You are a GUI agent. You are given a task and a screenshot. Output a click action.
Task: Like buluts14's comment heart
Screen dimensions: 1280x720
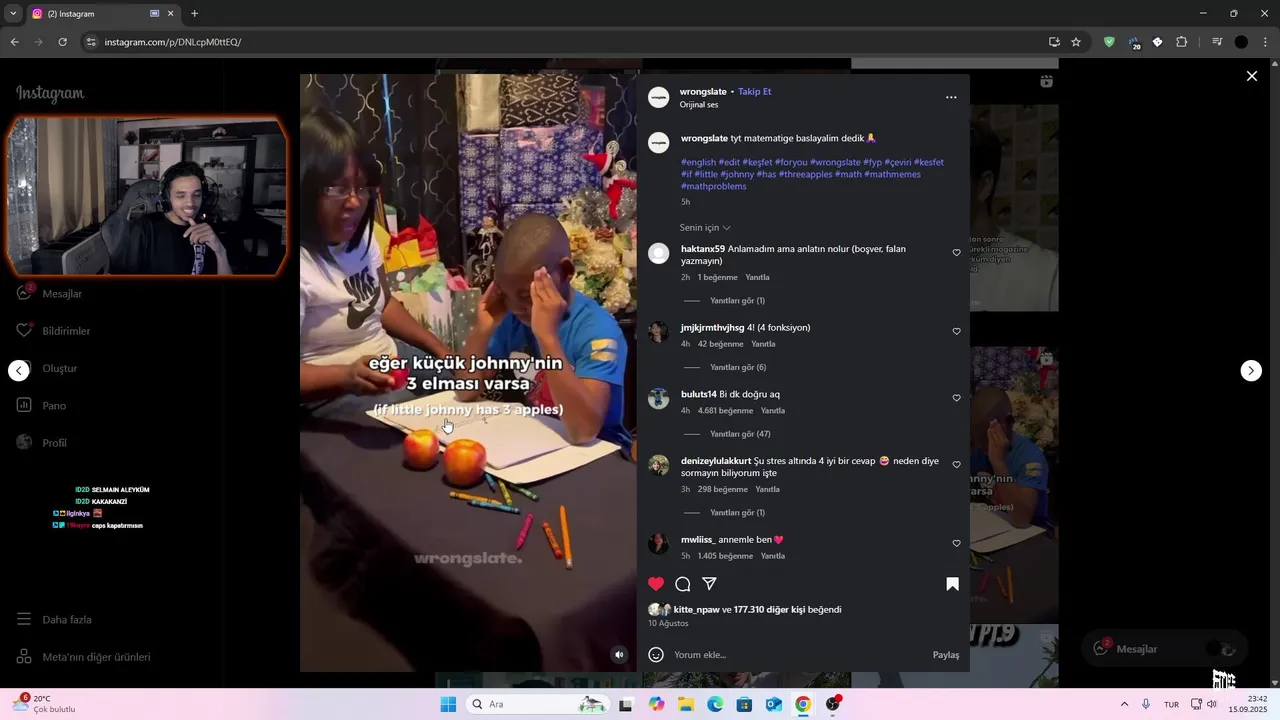956,398
